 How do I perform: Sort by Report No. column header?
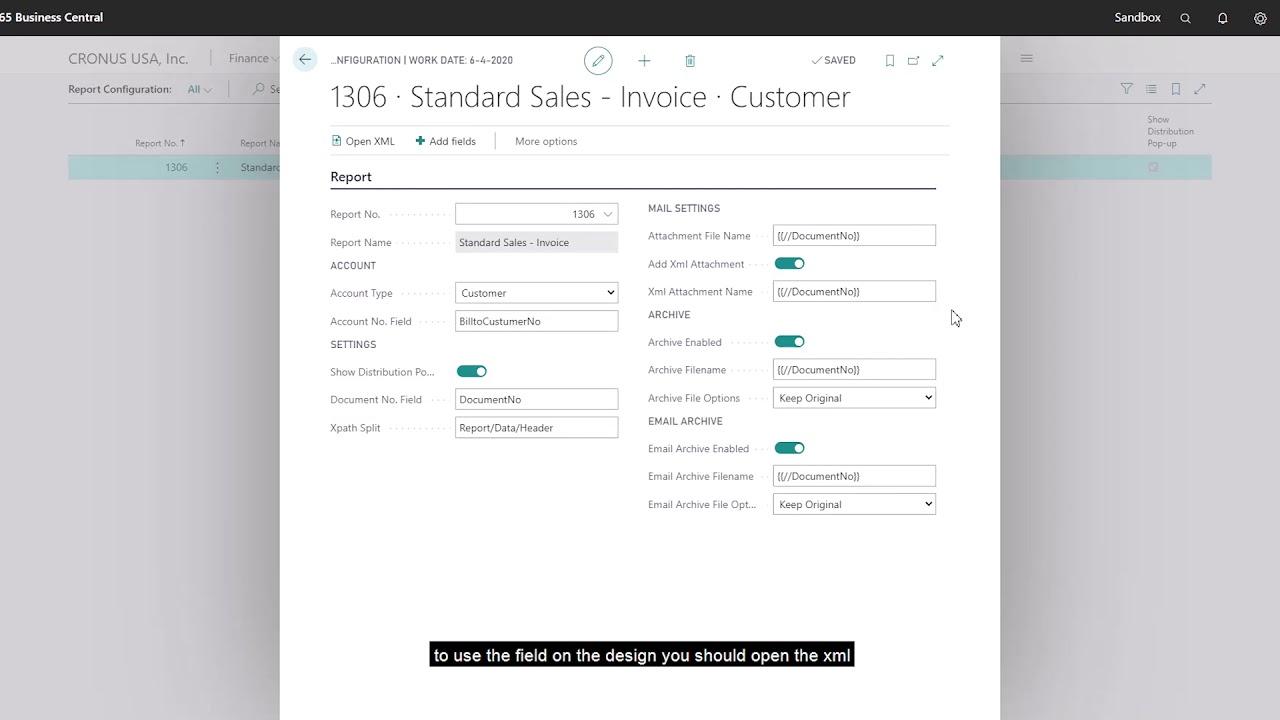(x=160, y=143)
